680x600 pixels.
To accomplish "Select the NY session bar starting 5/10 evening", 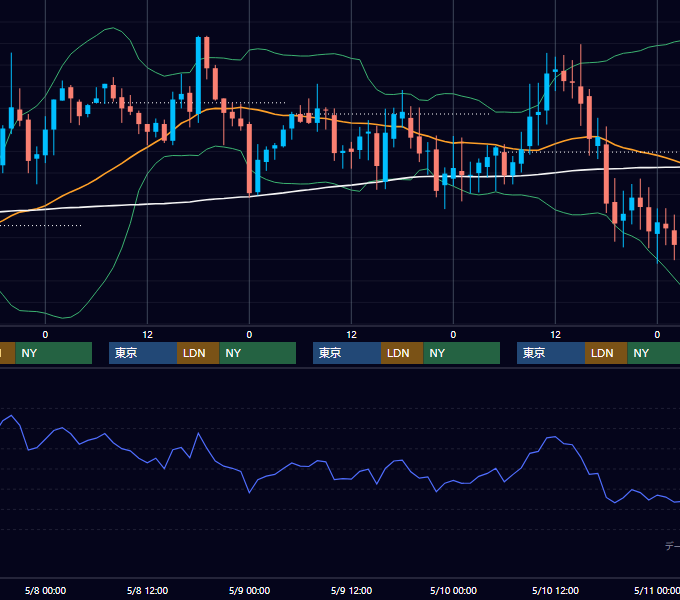I will (x=654, y=353).
